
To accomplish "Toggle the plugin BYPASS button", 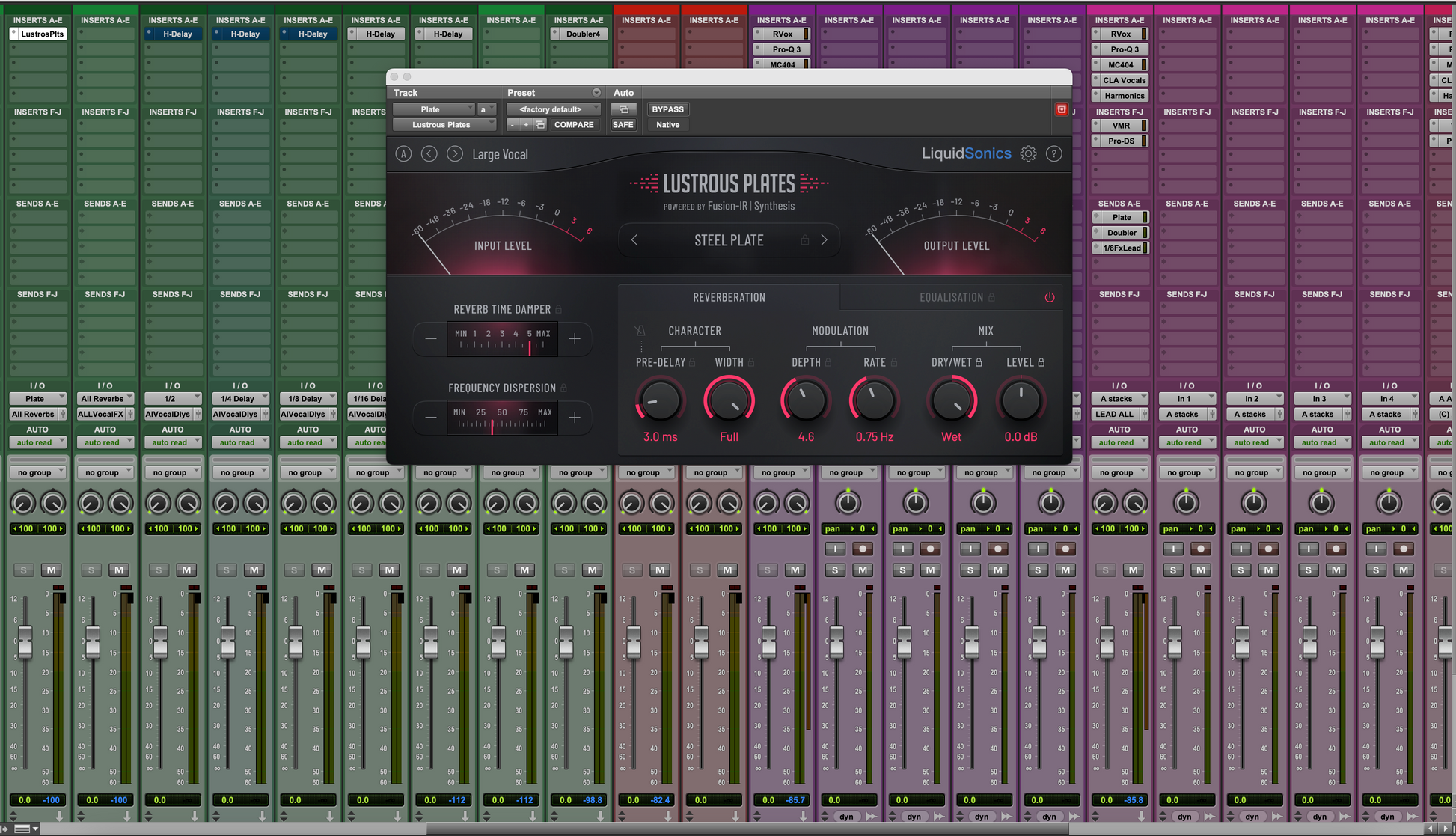I will 667,109.
